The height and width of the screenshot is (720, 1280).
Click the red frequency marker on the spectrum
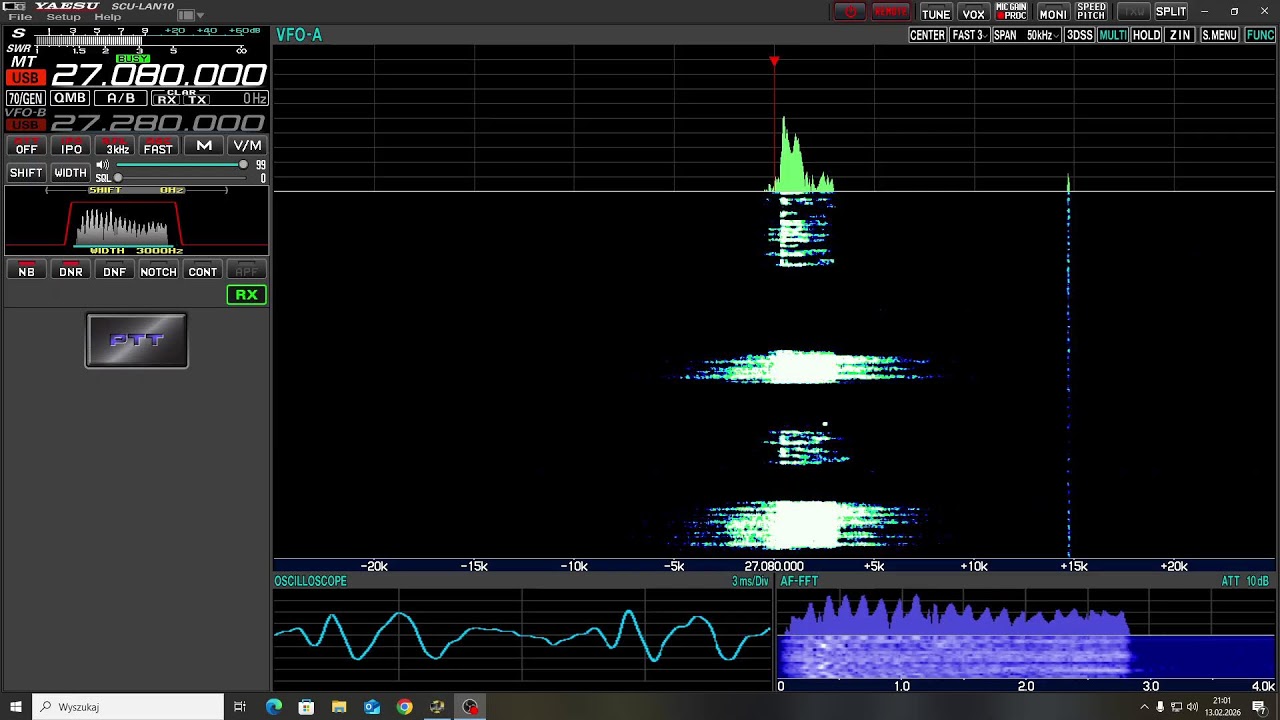[774, 62]
